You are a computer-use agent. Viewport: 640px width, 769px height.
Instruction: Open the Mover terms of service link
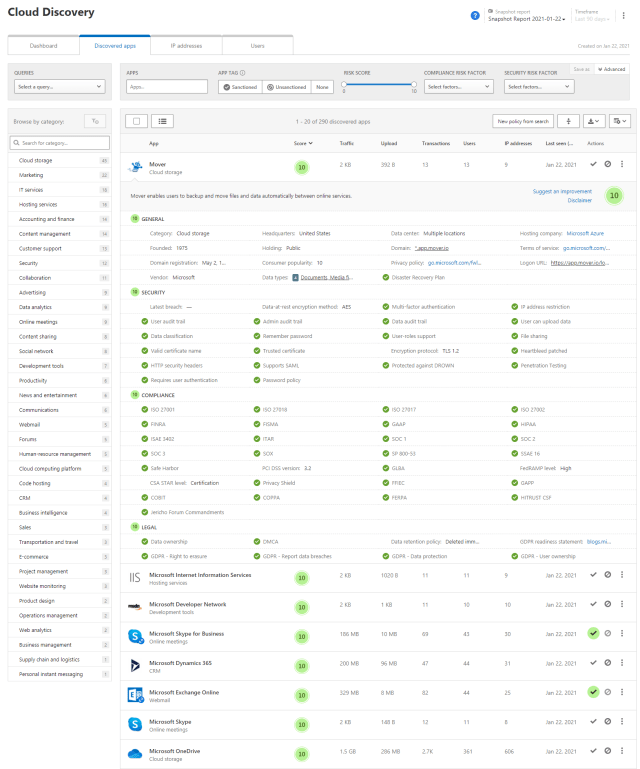tap(586, 248)
